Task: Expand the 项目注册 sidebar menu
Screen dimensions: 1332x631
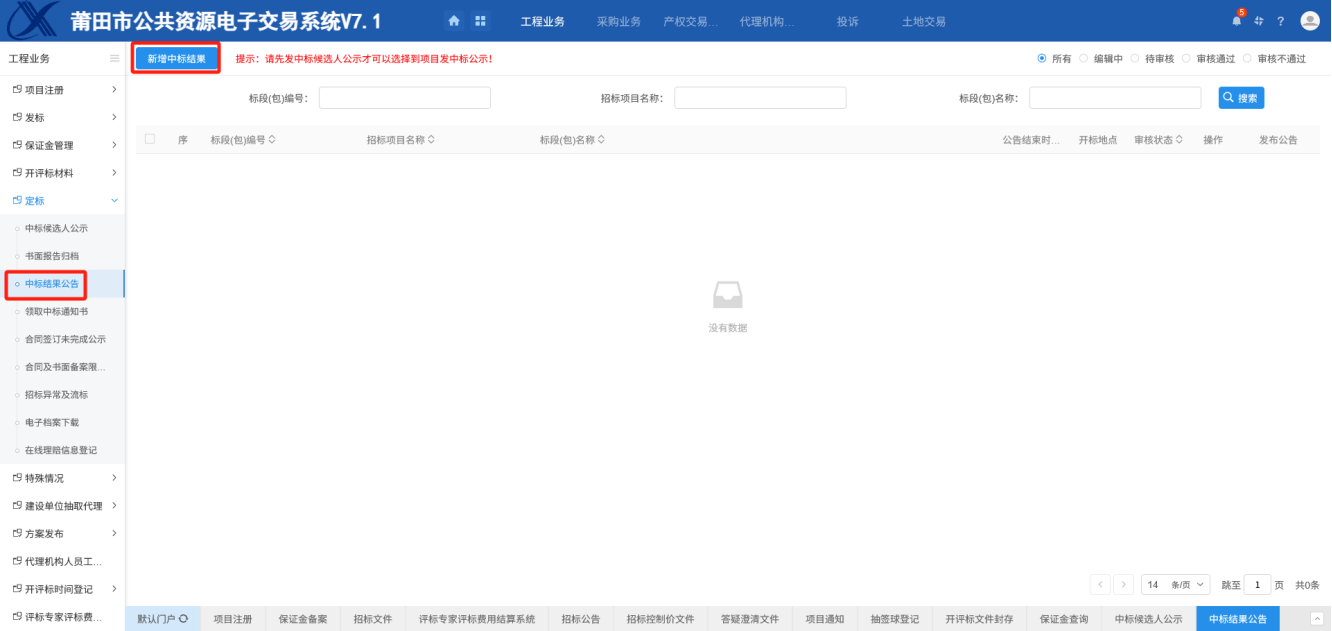Action: 62,90
